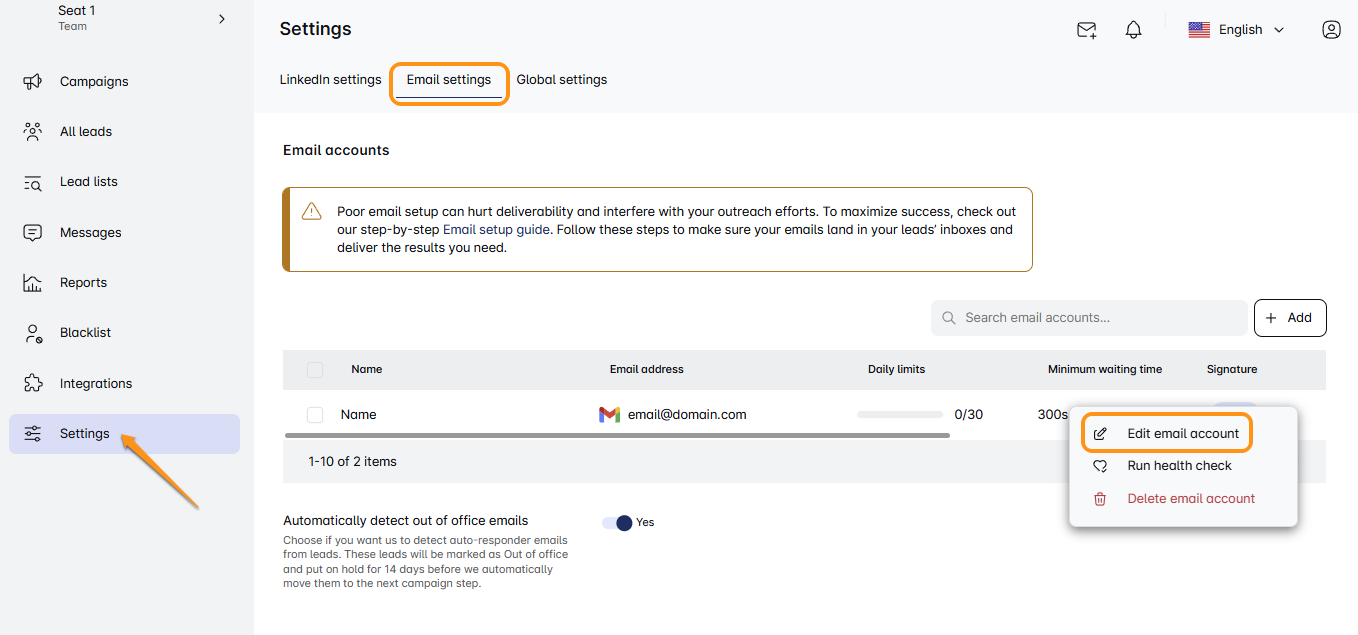Check the select-all checkbox in table header

click(315, 370)
